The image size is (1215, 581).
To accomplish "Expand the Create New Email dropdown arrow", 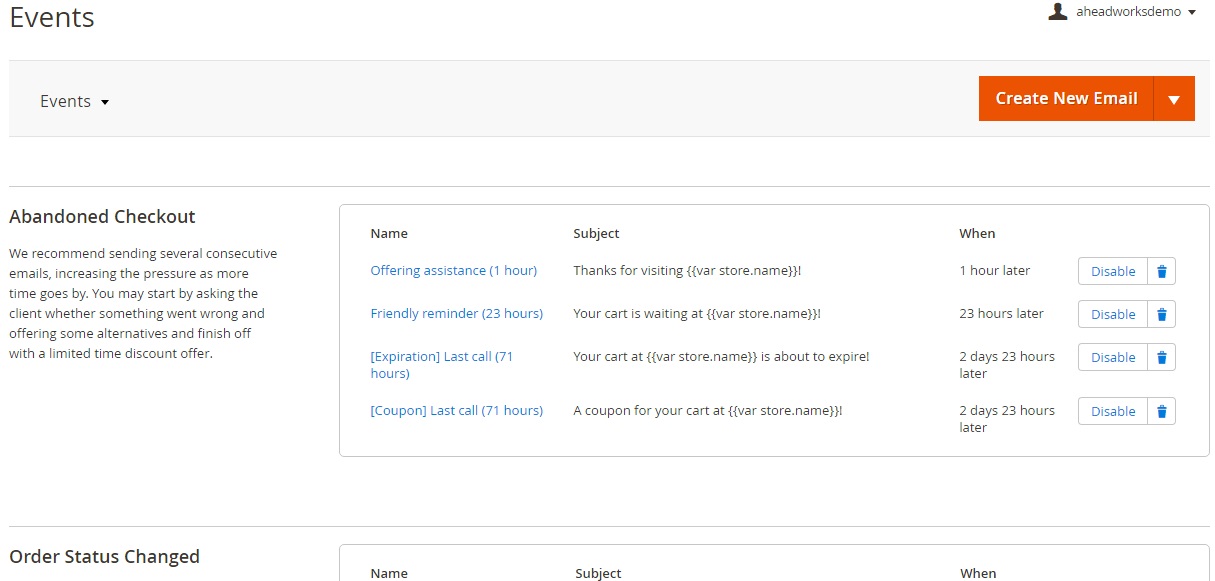I will coord(1174,99).
